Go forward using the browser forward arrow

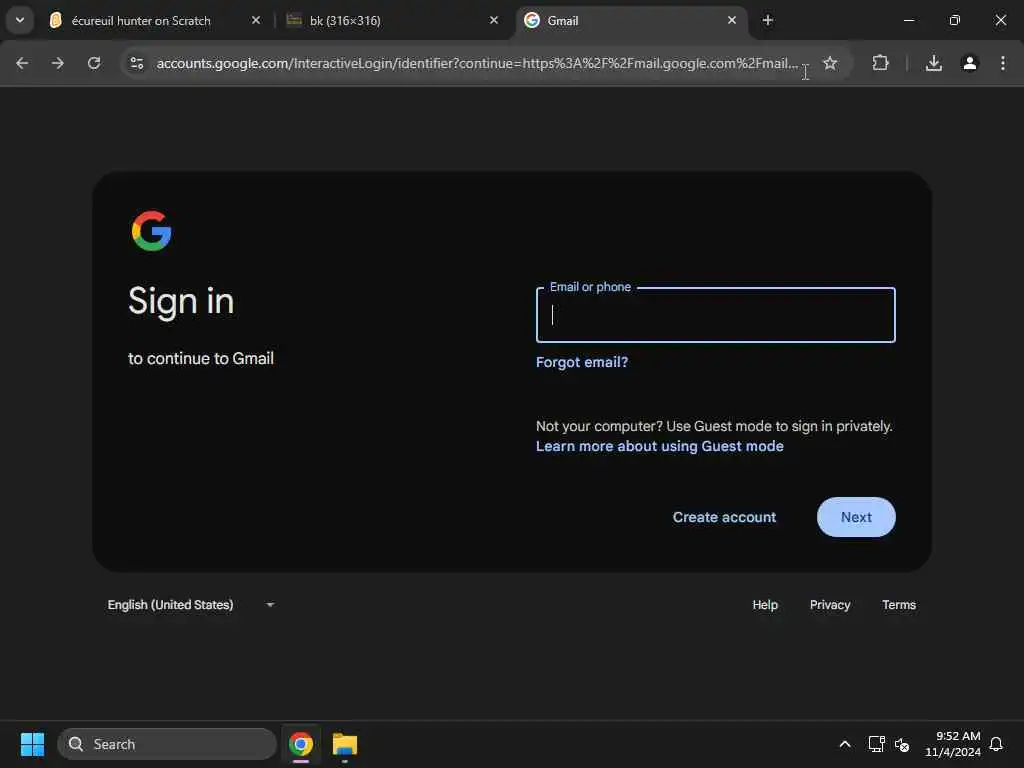pyautogui.click(x=58, y=63)
